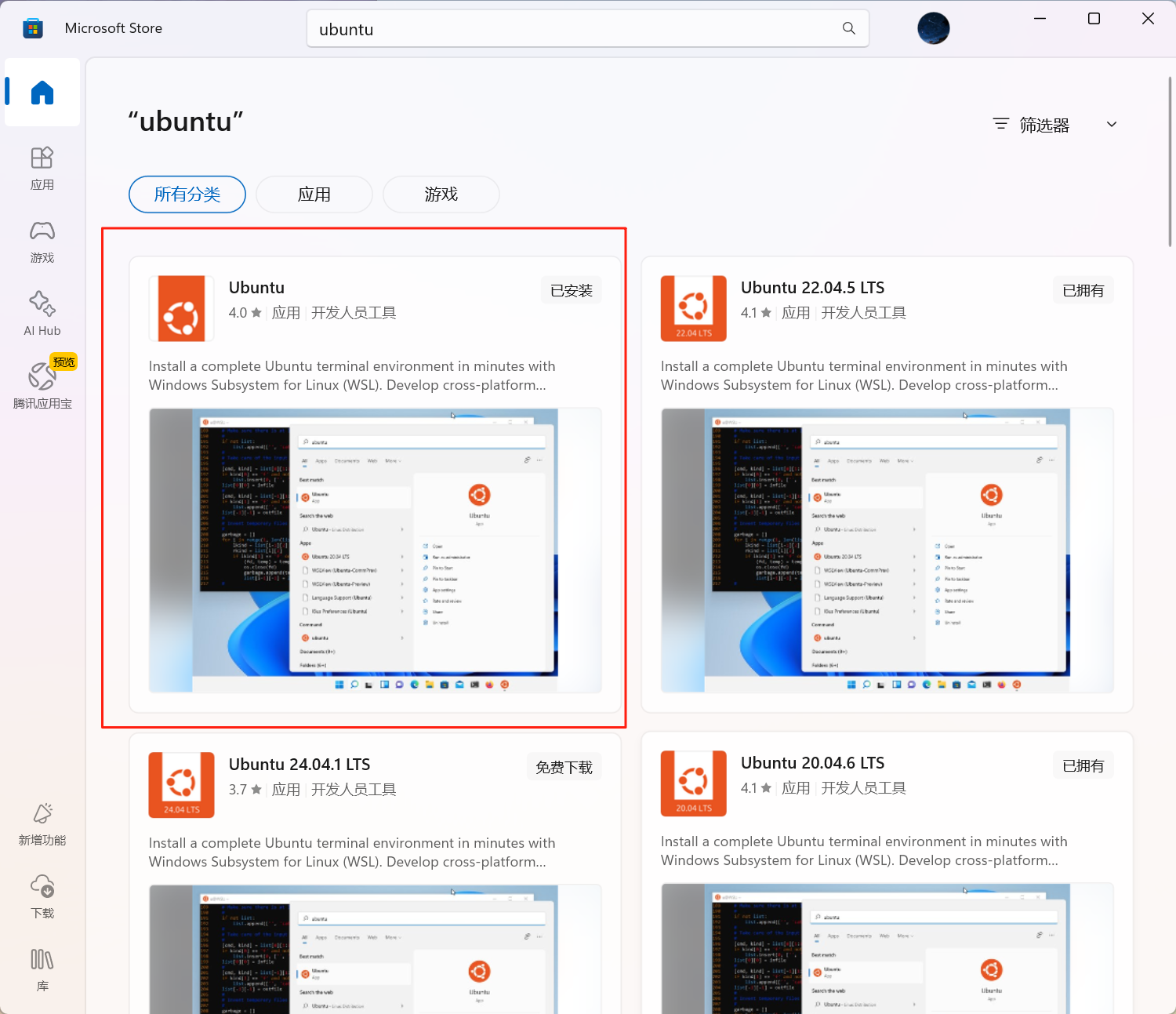Click 已安装 button on Ubuntu card
The image size is (1176, 1014).
[x=572, y=290]
